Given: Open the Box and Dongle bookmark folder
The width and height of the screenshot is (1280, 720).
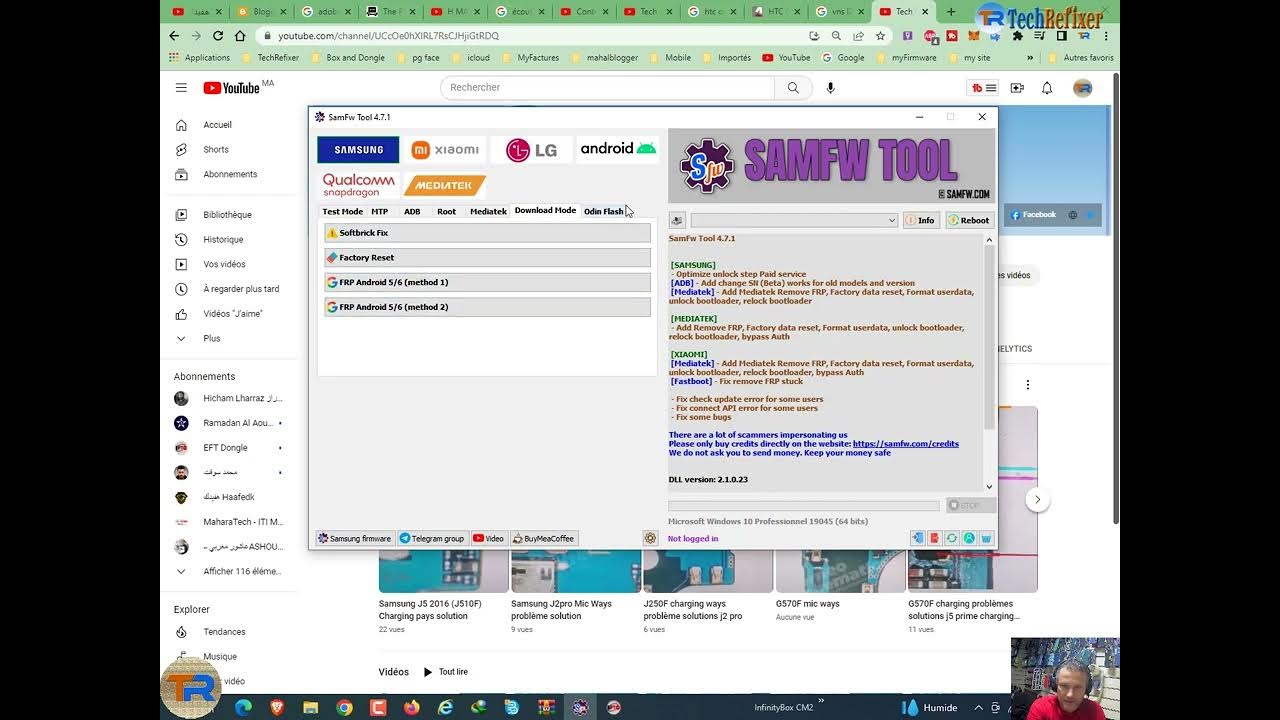Looking at the screenshot, I should [x=348, y=58].
